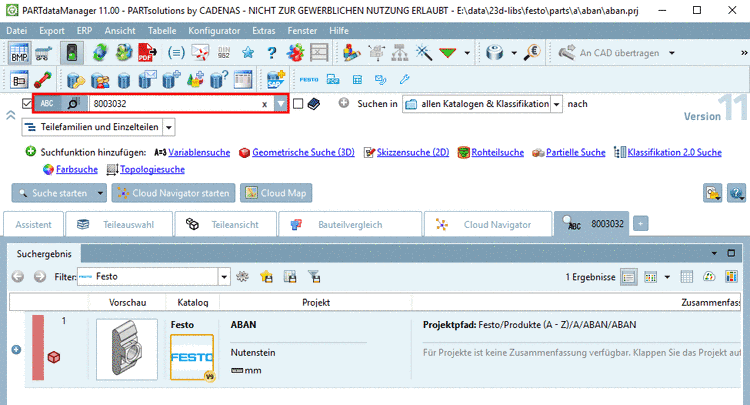Screen dimensions: 750x405
Task: Open the Konfigurator menu
Action: [214, 31]
